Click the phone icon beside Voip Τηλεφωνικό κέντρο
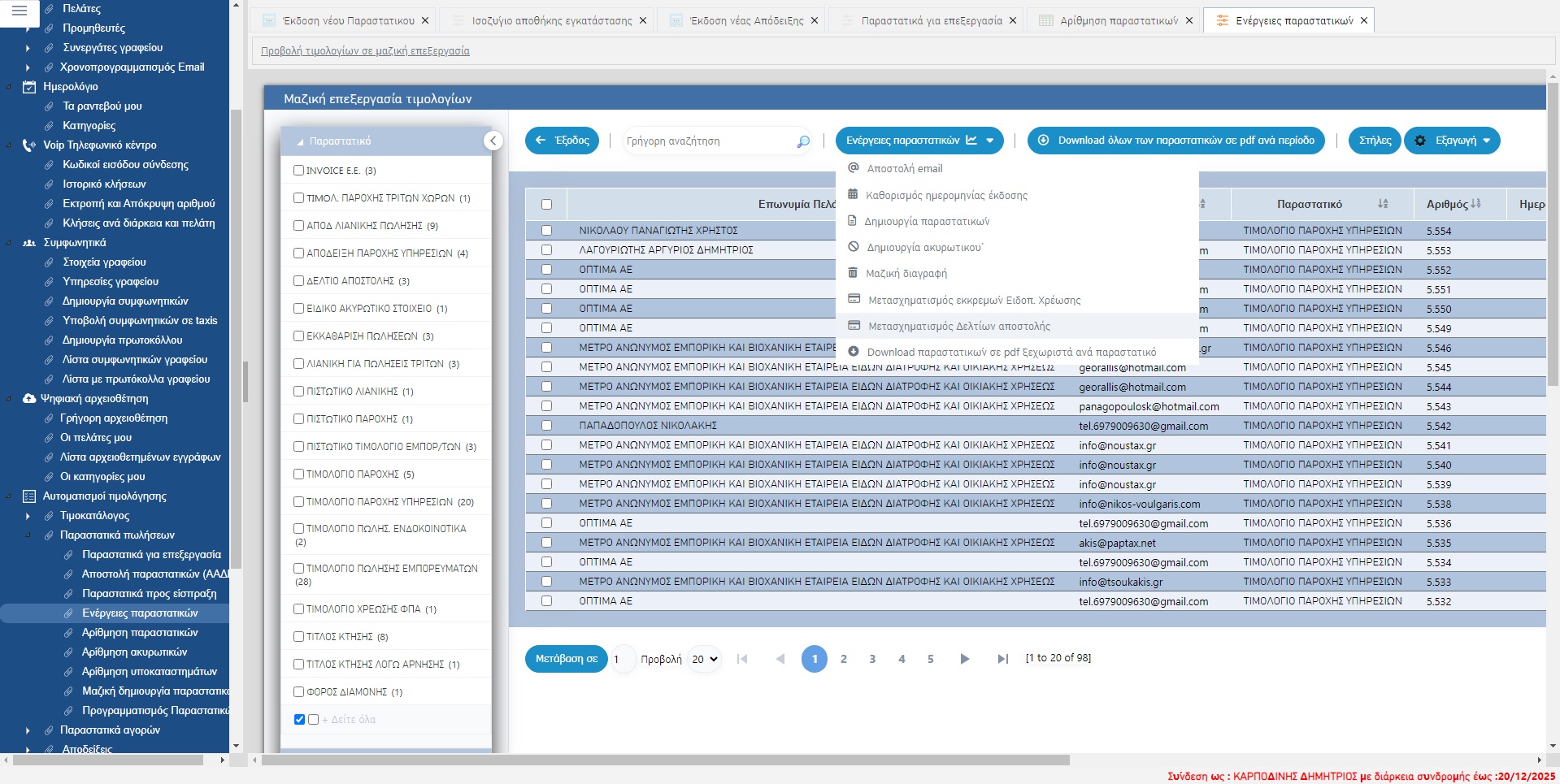This screenshot has height=784, width=1560. coord(29,145)
